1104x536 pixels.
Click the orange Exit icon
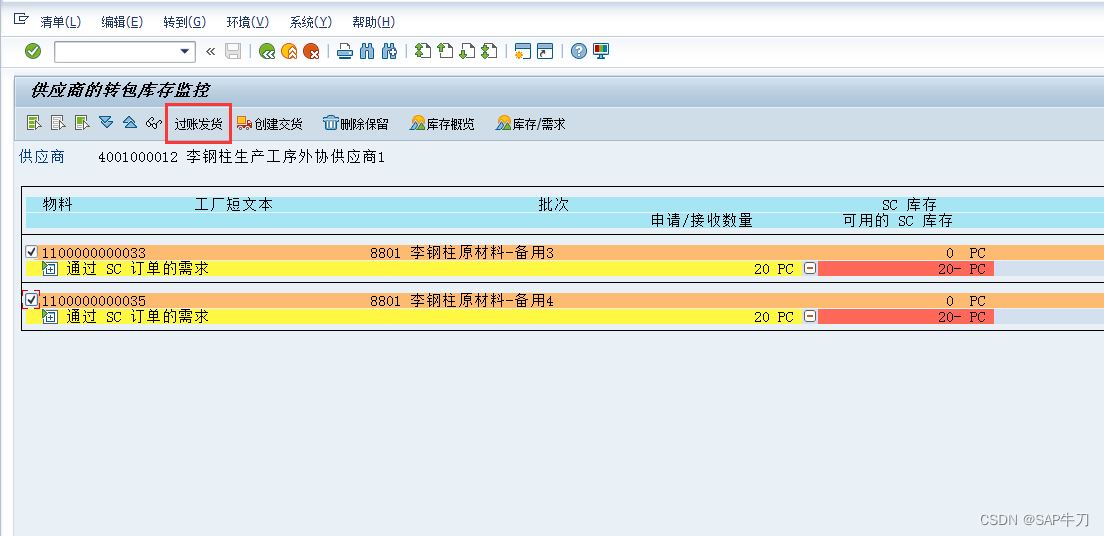click(x=289, y=51)
